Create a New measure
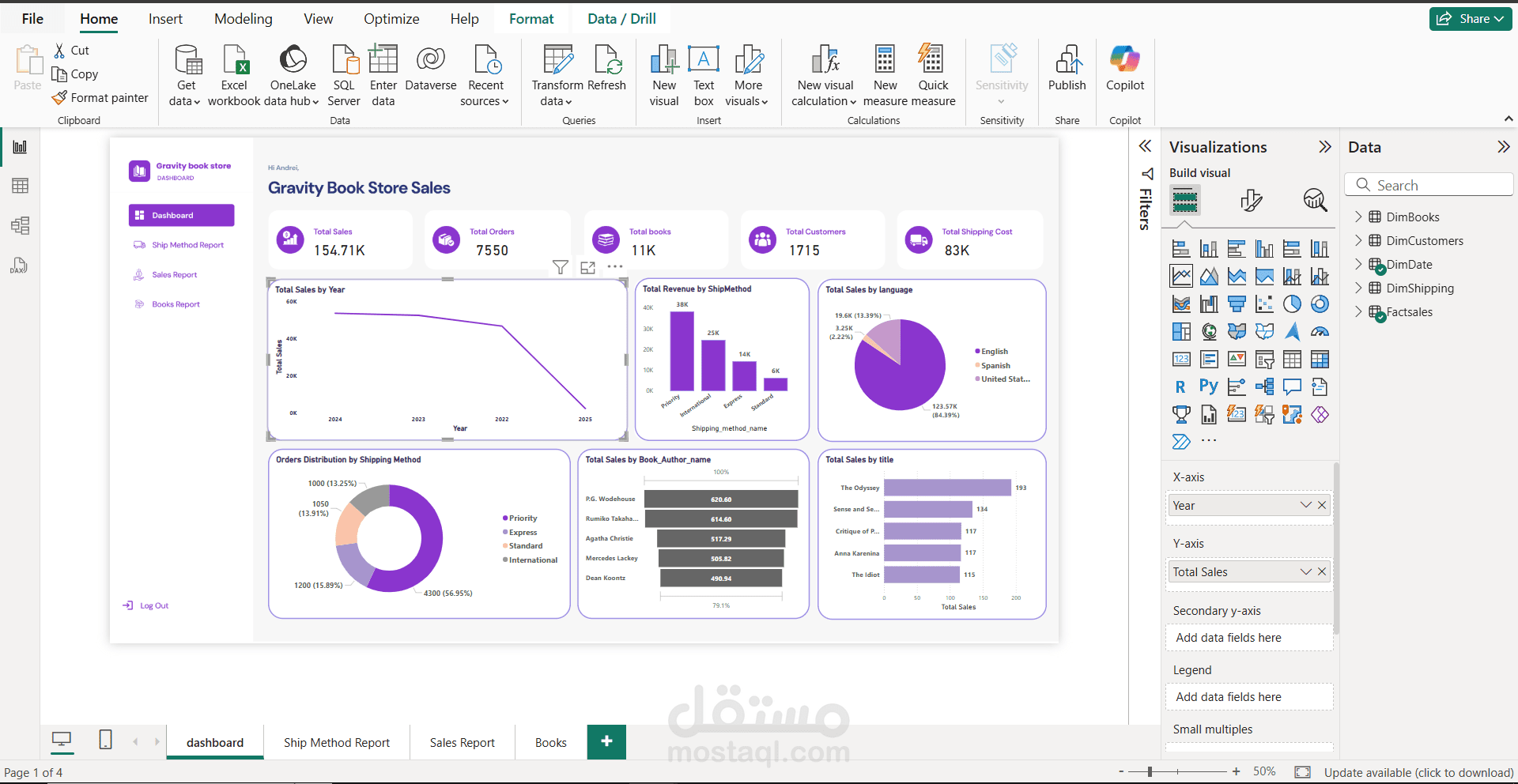The image size is (1518, 784). 885,76
